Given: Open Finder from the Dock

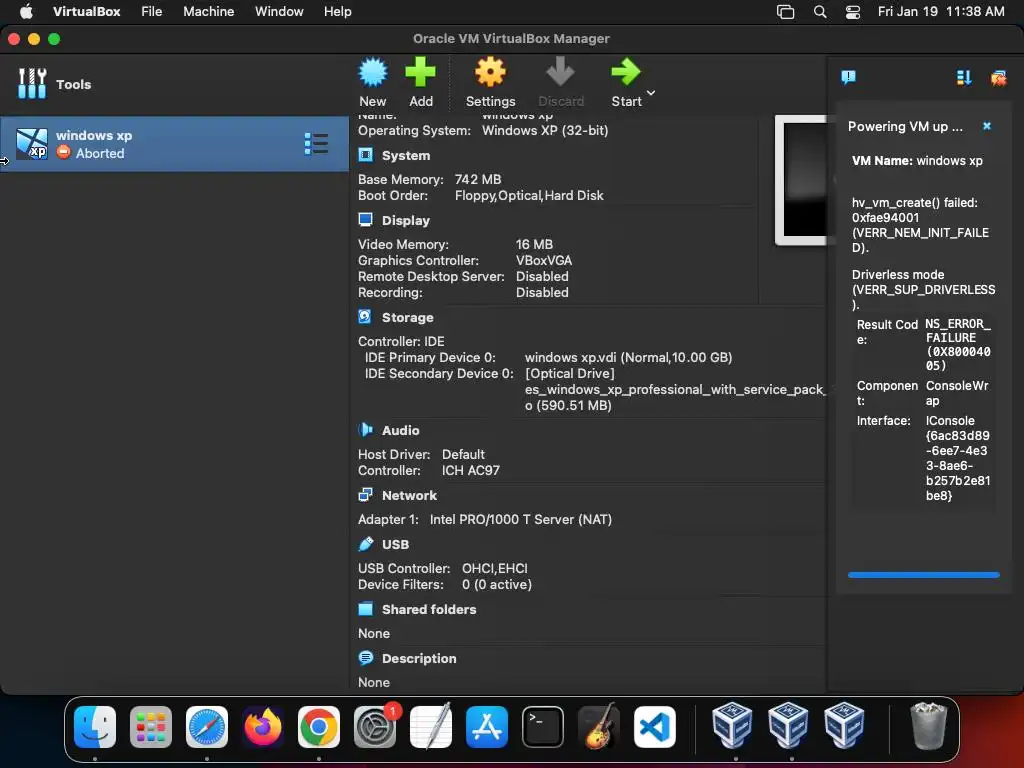Looking at the screenshot, I should [95, 727].
